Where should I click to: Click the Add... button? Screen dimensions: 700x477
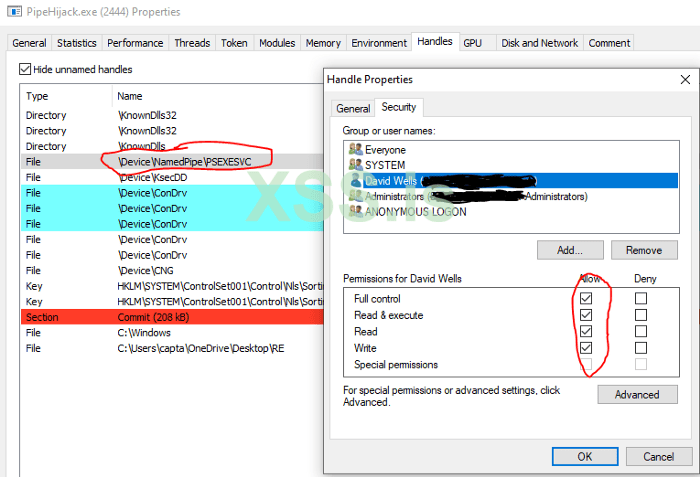click(570, 250)
